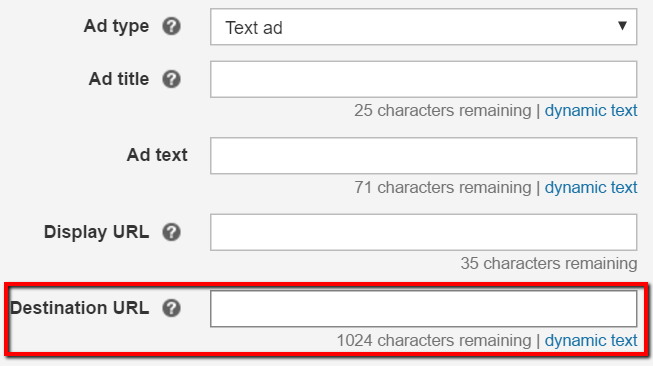
Task: Open dynamic text link under Ad title
Action: coord(591,111)
